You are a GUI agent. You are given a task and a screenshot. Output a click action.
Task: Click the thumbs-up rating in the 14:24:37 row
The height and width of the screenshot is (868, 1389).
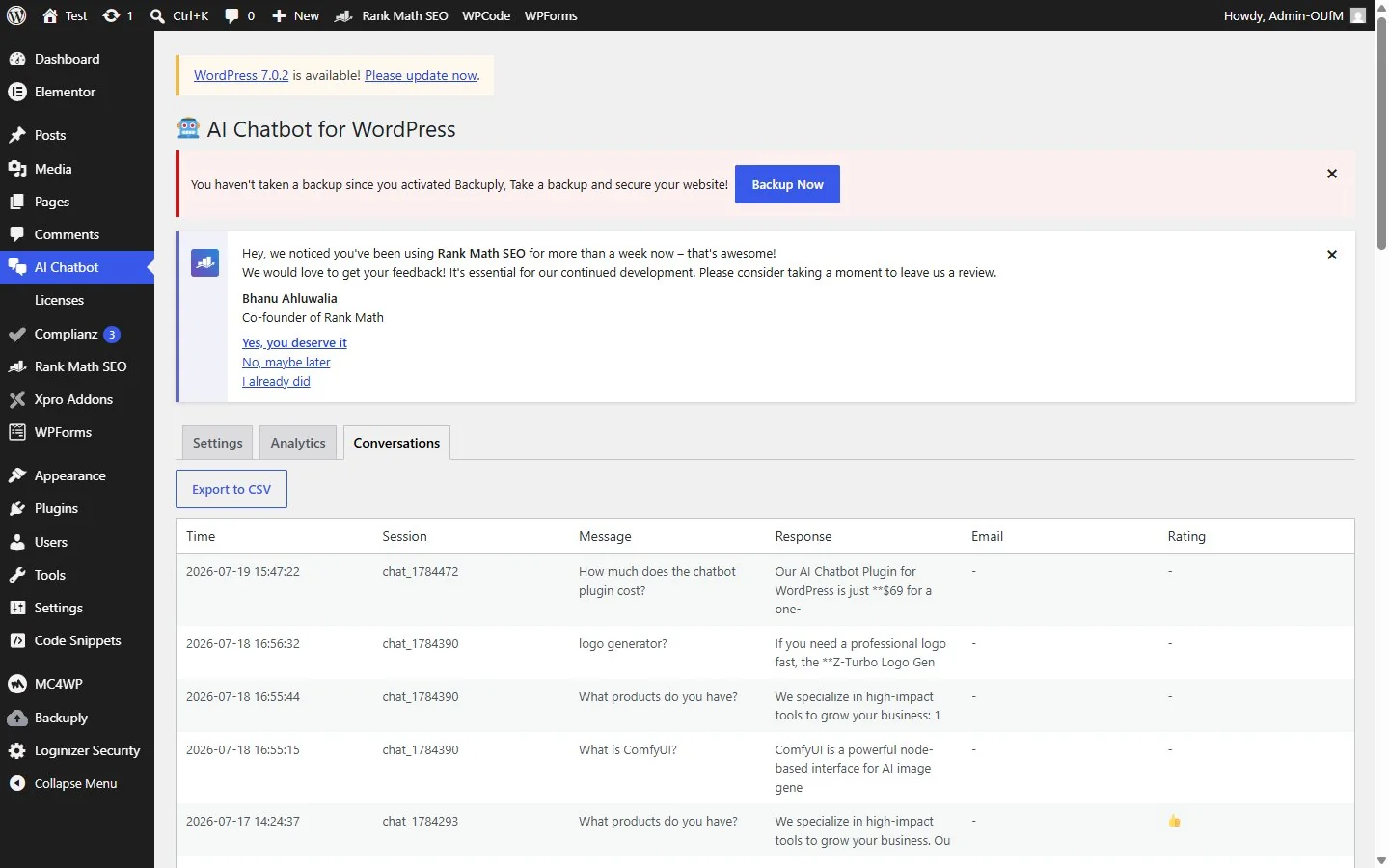pos(1174,821)
